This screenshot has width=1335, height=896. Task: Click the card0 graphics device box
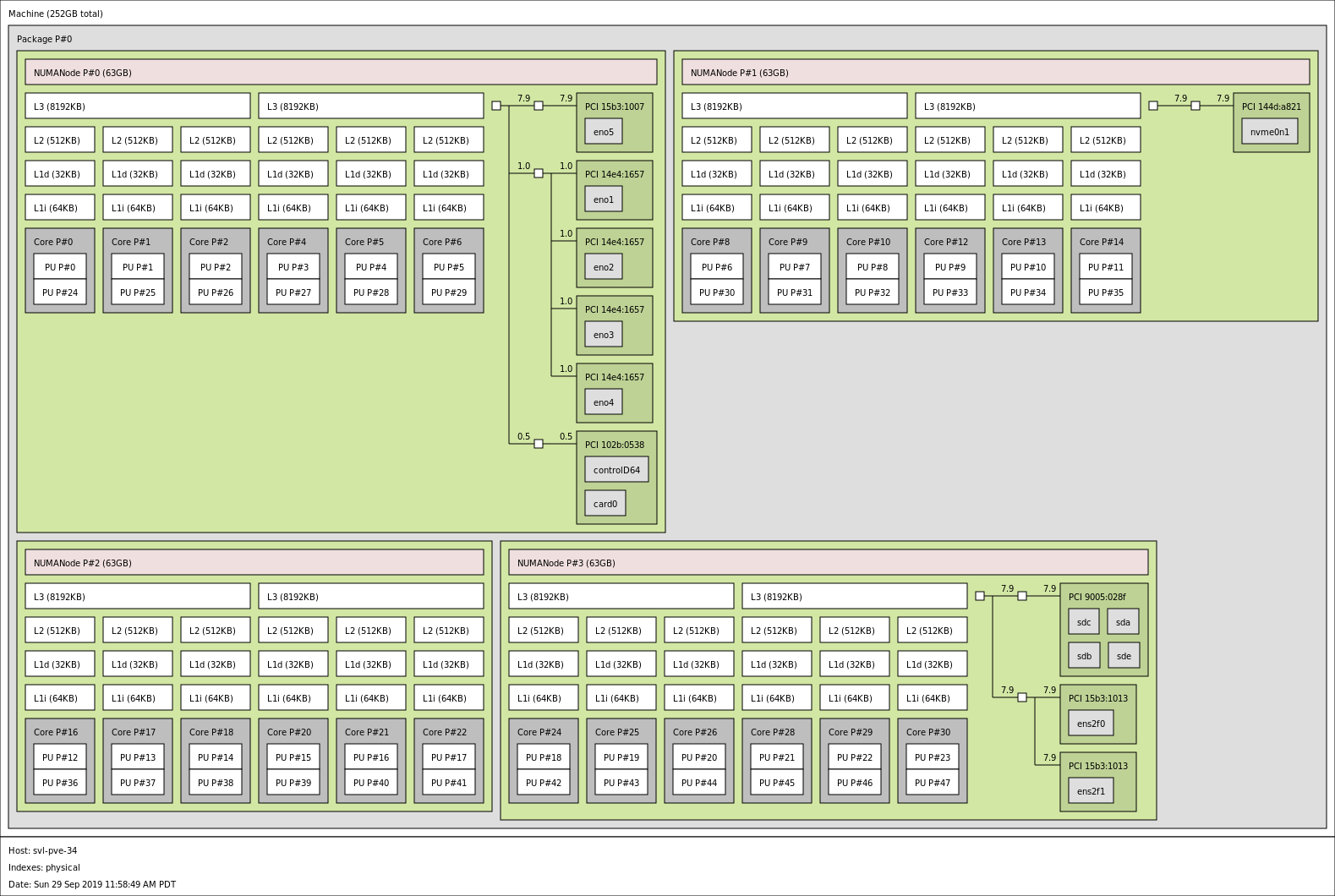click(x=605, y=503)
